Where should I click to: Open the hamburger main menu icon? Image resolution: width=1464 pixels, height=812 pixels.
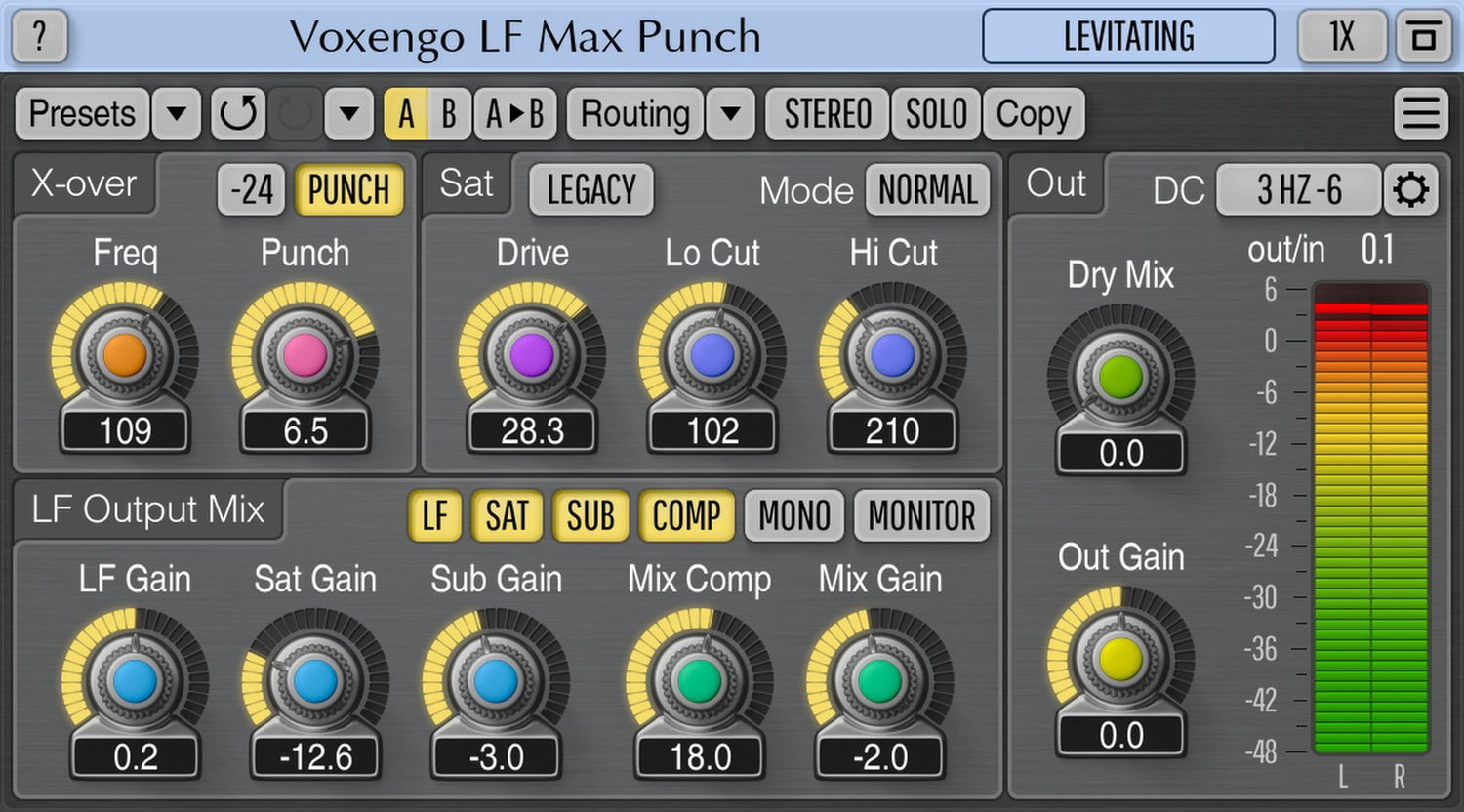point(1420,114)
